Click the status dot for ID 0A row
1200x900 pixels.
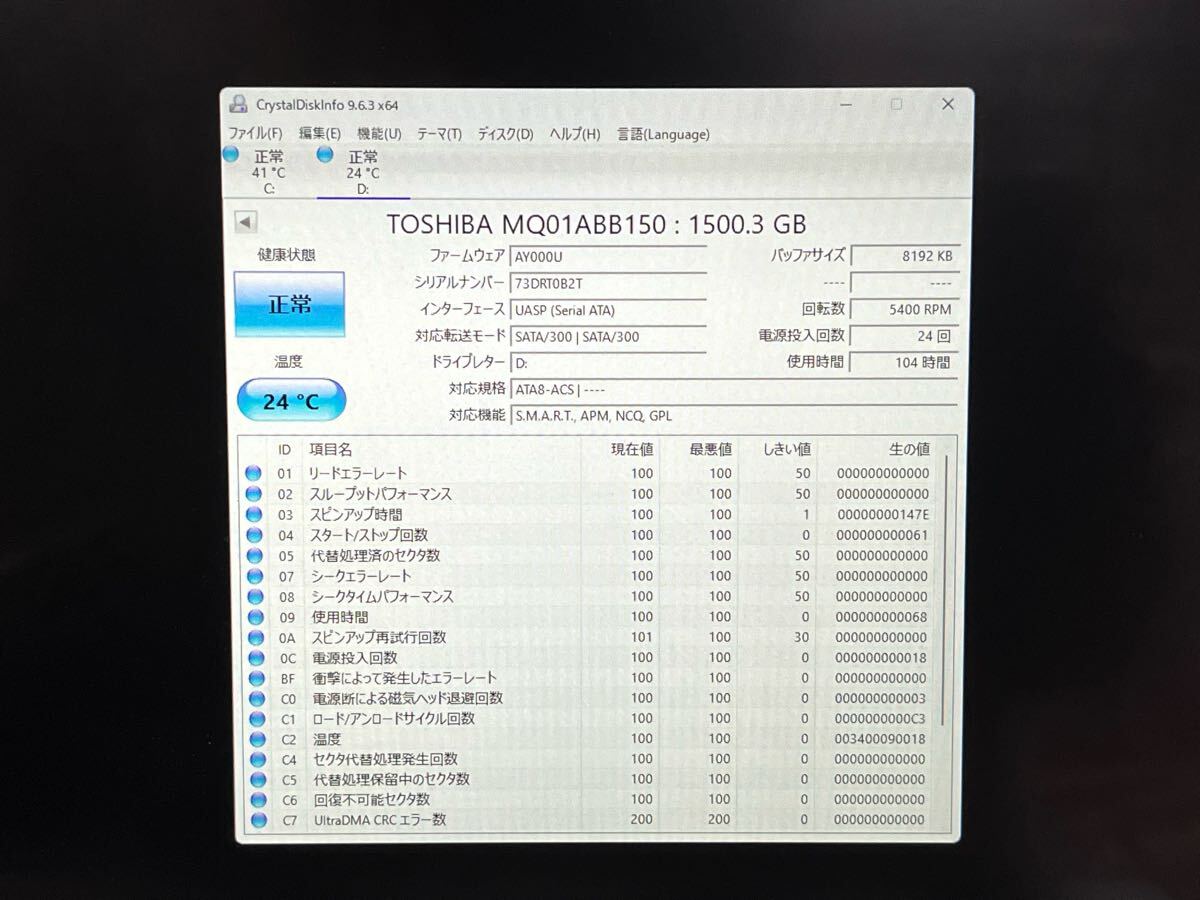(x=254, y=637)
